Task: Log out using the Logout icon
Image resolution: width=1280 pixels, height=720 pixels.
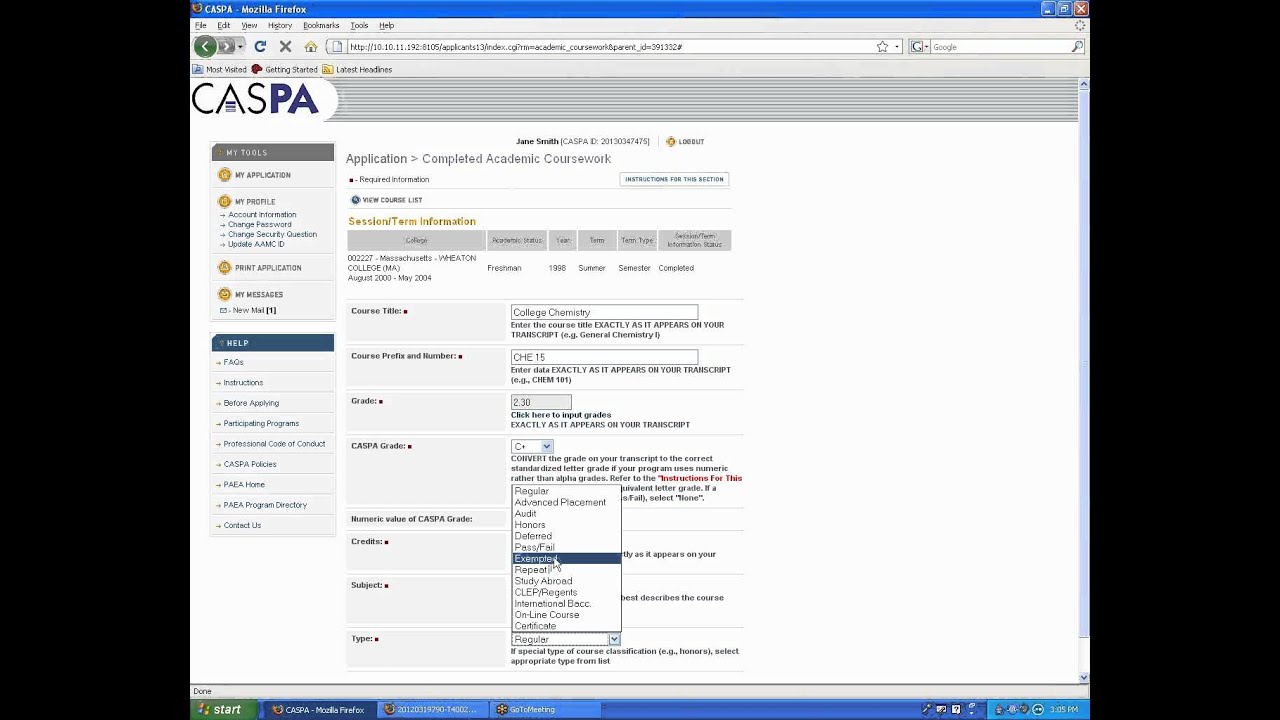Action: click(x=685, y=142)
